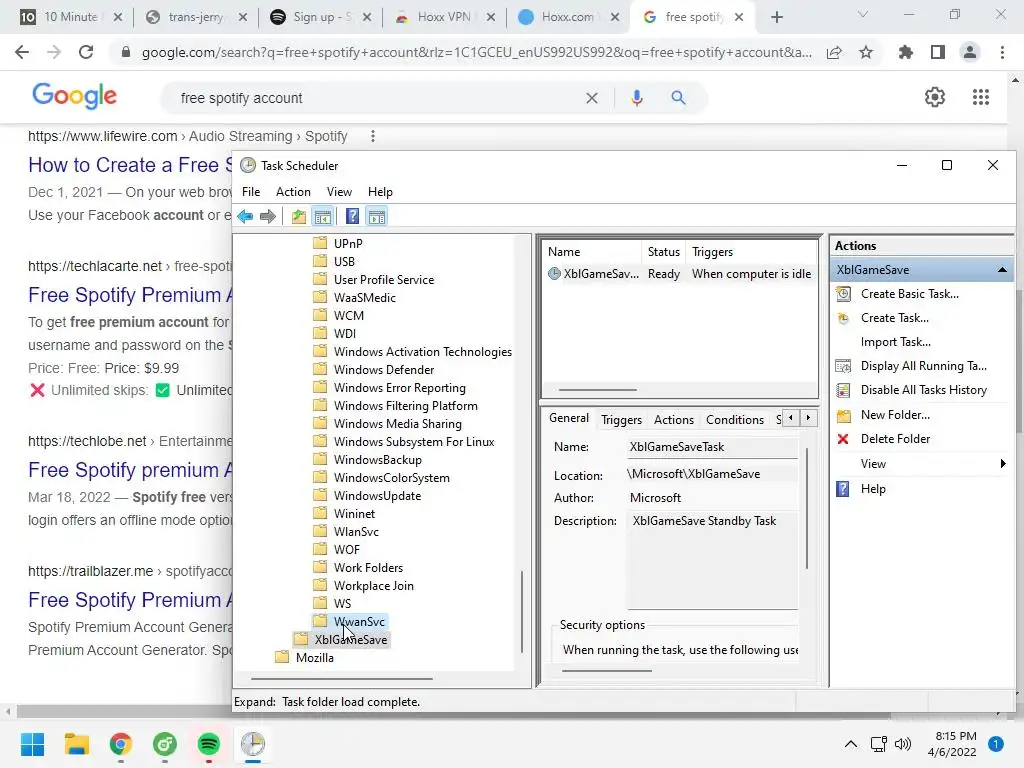Click the red Delete Folder X icon

pos(843,439)
